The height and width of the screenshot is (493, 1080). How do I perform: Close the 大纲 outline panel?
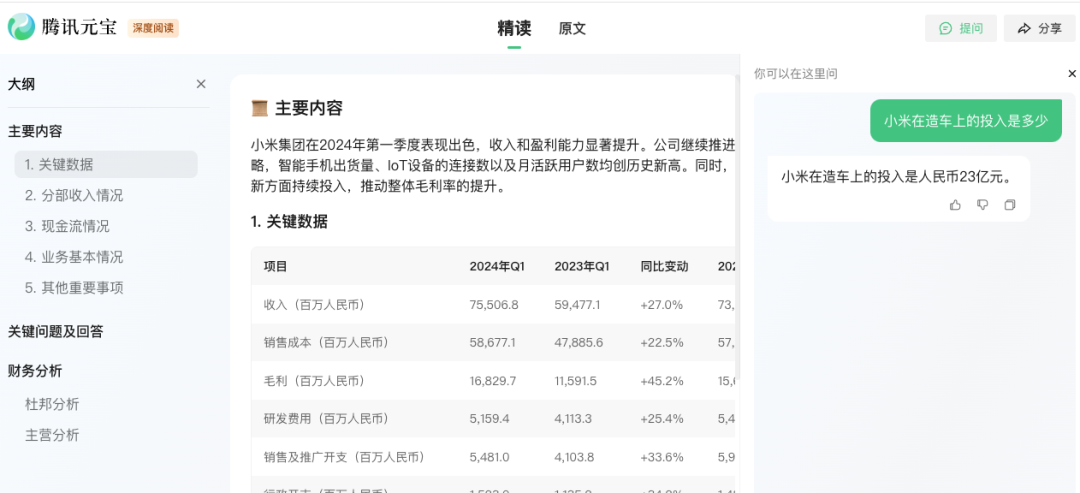[x=201, y=84]
